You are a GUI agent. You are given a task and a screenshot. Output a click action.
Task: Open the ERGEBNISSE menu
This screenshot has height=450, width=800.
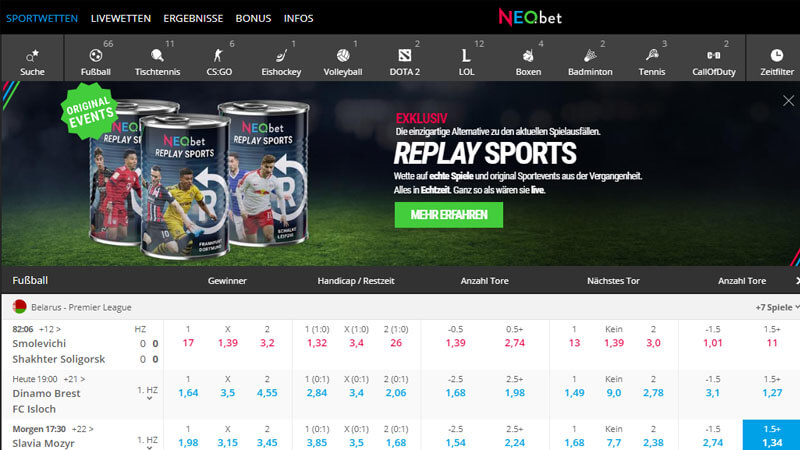pyautogui.click(x=193, y=18)
